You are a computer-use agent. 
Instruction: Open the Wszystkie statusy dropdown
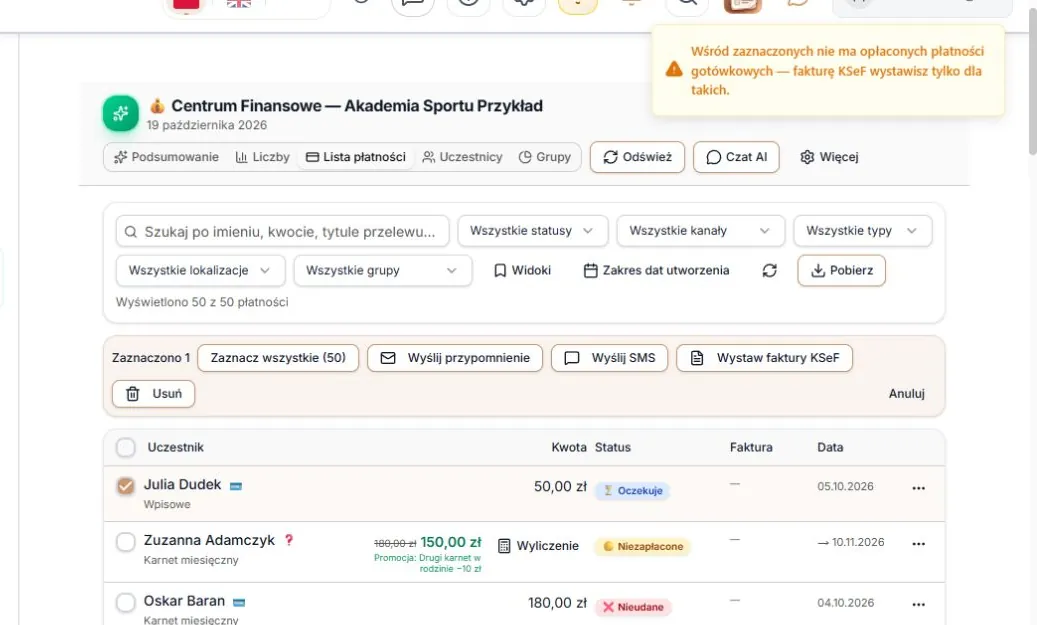coord(532,231)
